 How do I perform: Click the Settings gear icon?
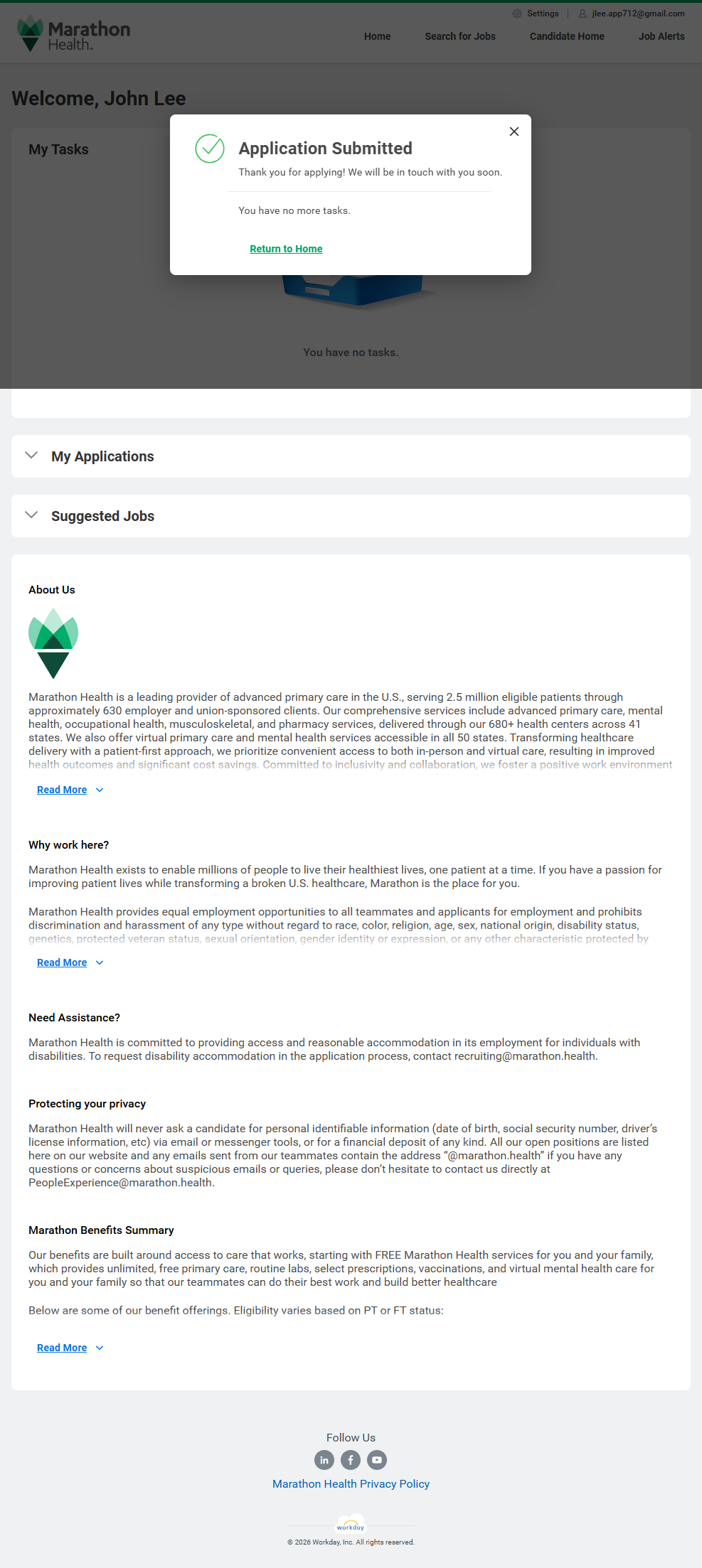click(x=517, y=14)
